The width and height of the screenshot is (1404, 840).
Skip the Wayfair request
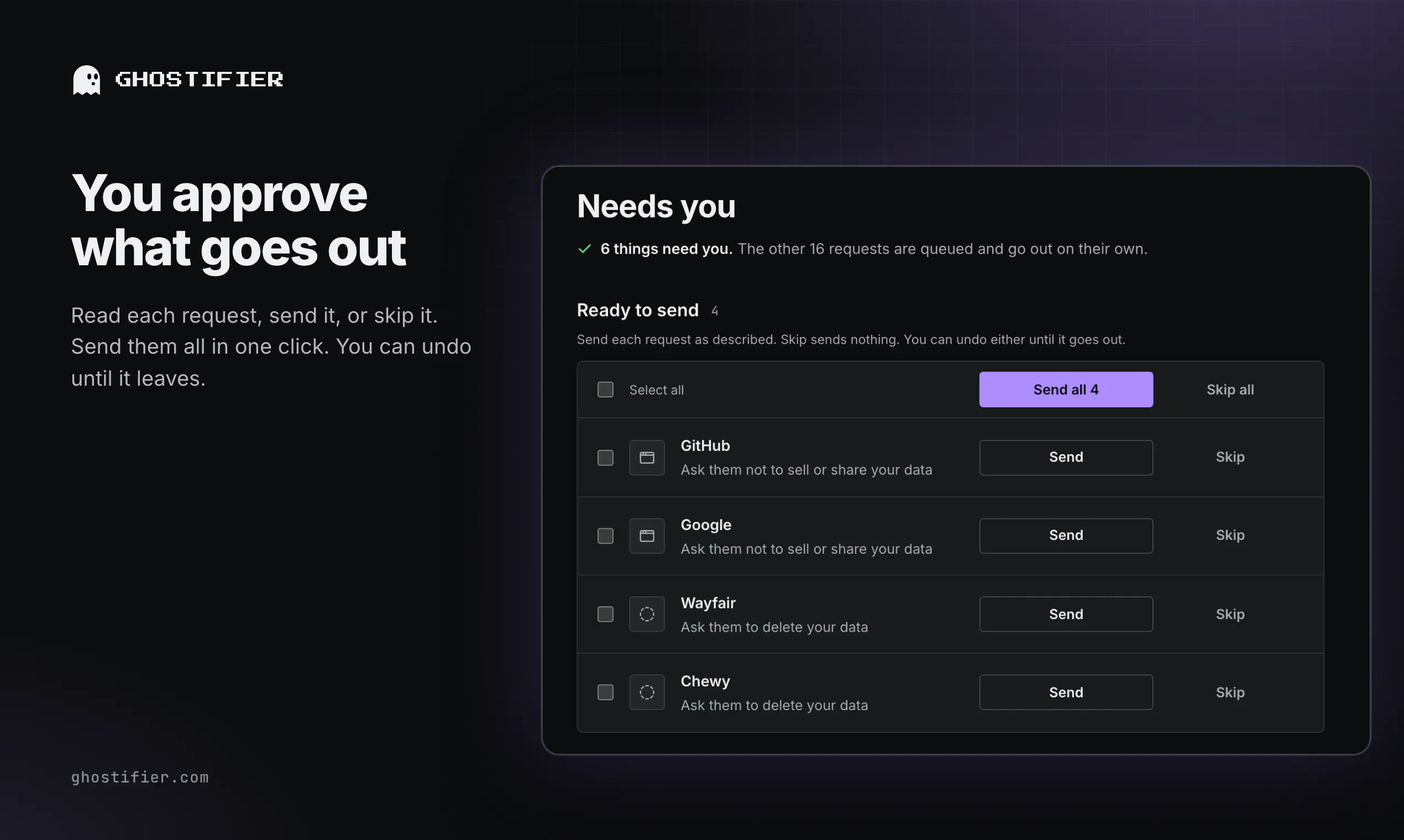(1230, 614)
